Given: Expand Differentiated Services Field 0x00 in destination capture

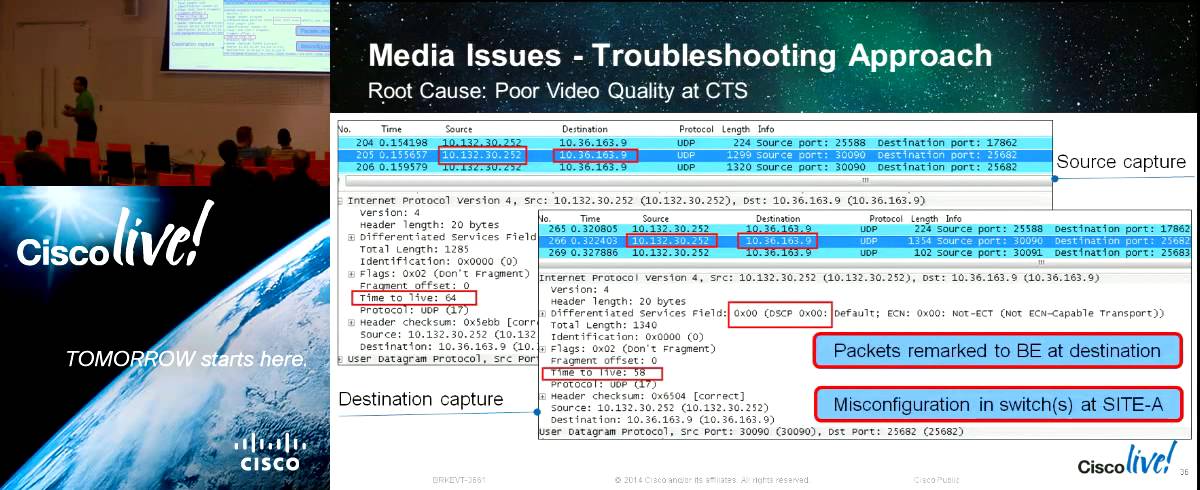Looking at the screenshot, I should 542,313.
